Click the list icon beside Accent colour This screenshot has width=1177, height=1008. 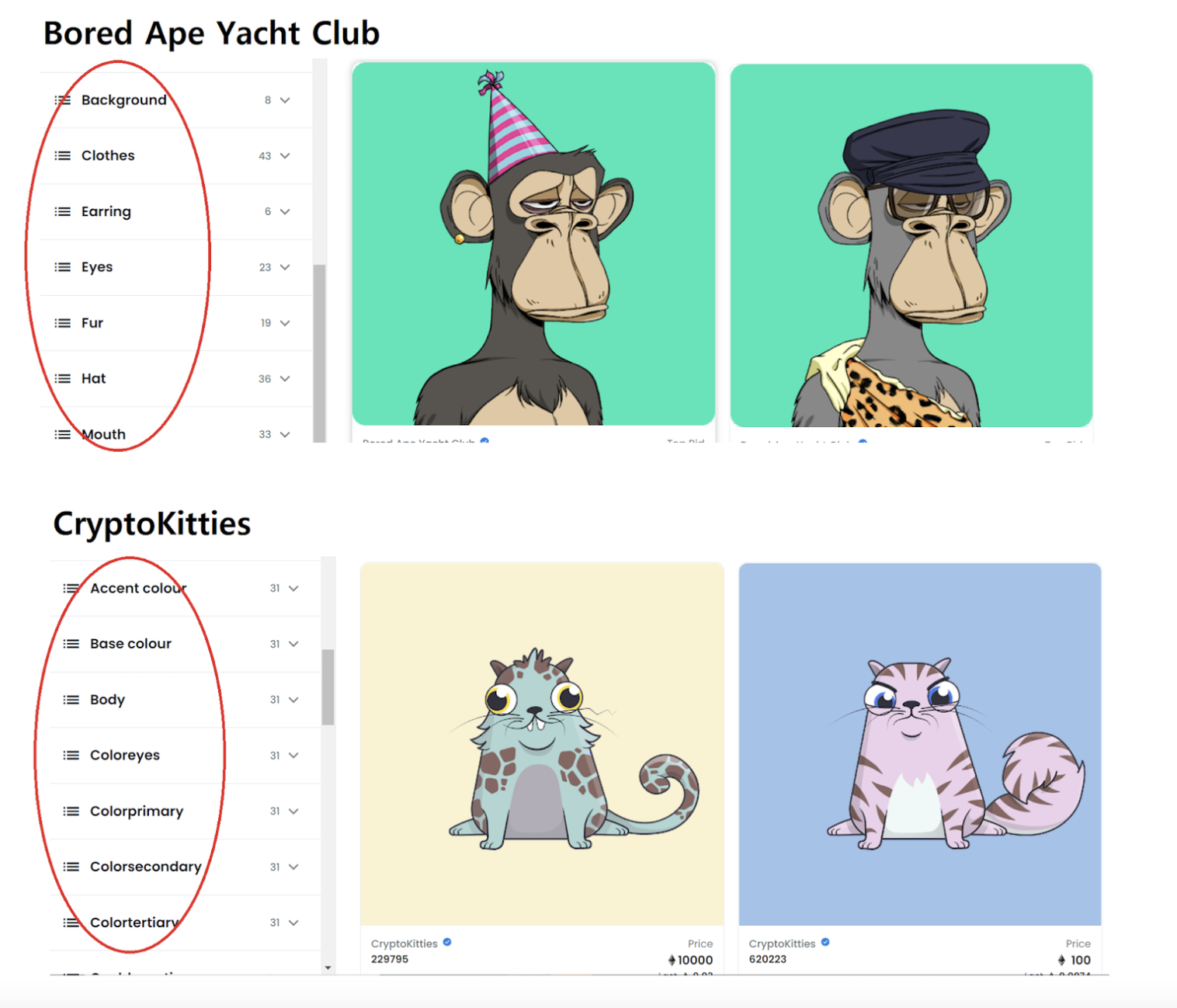tap(71, 589)
